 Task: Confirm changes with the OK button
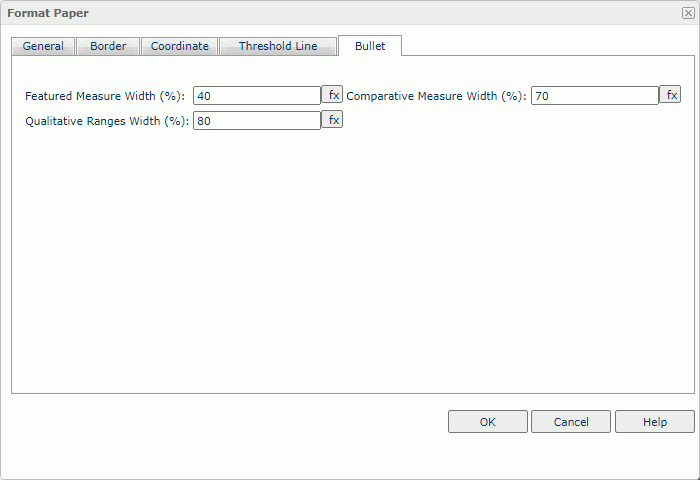tap(487, 422)
